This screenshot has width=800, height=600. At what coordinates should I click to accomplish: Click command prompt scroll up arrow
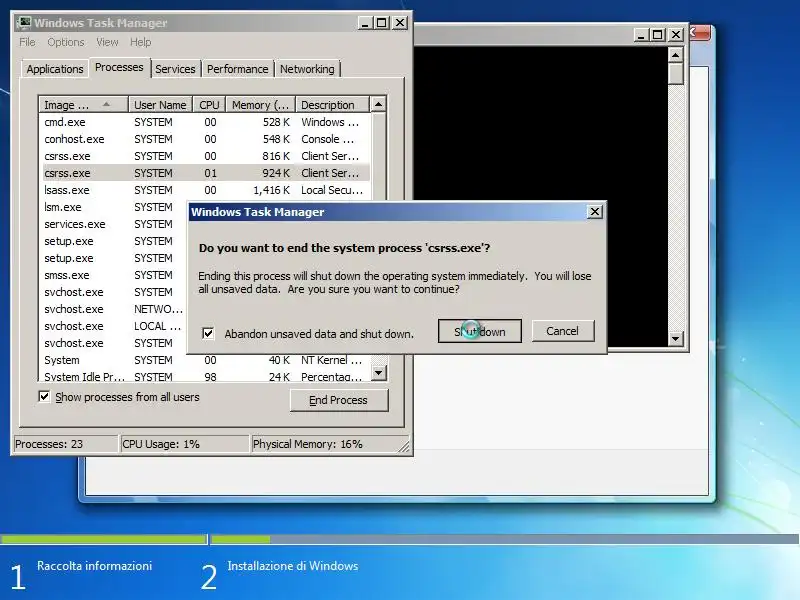point(676,54)
